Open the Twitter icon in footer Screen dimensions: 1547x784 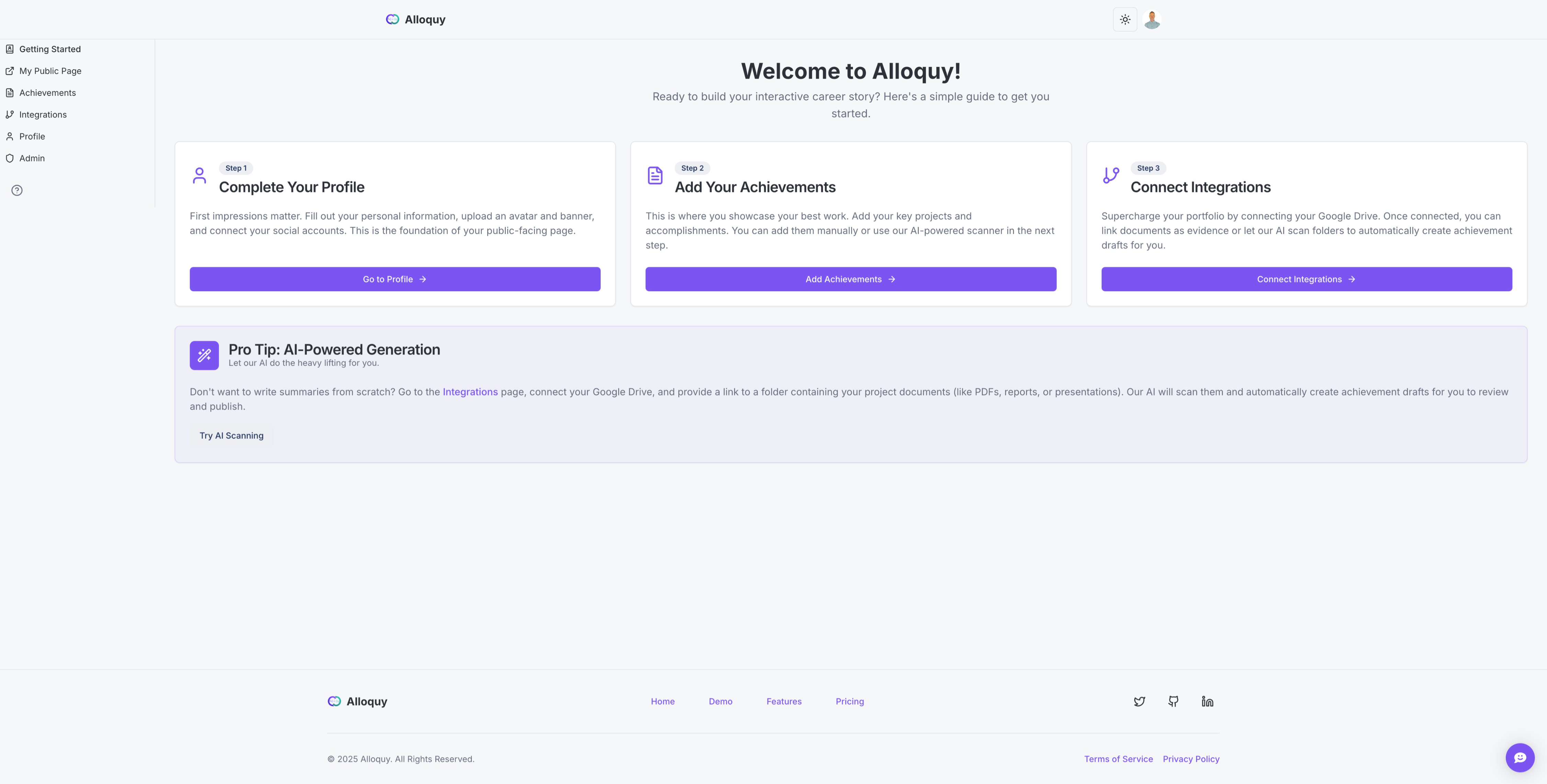[x=1139, y=701]
